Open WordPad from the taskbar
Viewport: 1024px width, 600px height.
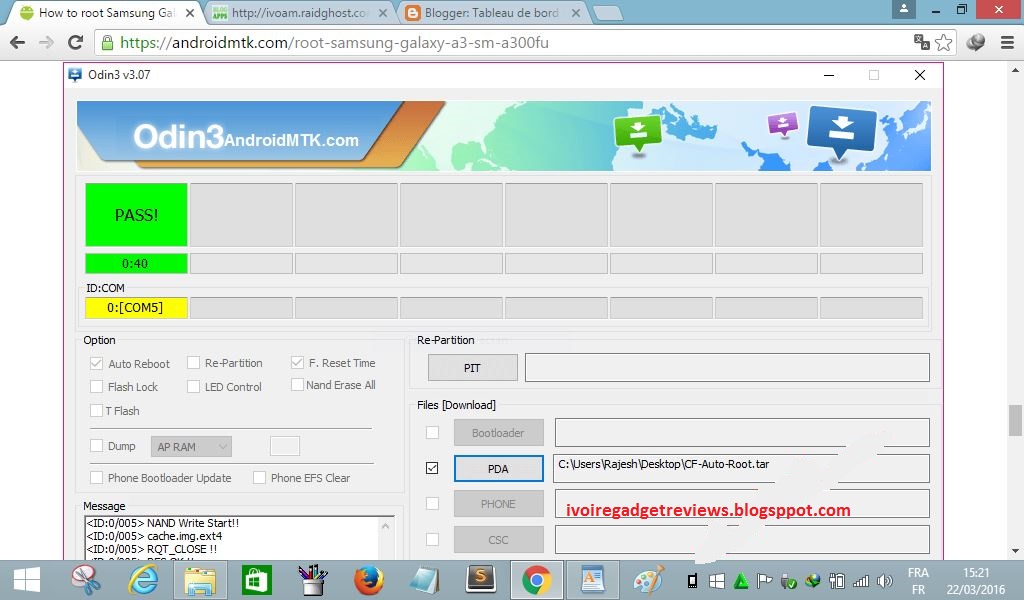[592, 580]
